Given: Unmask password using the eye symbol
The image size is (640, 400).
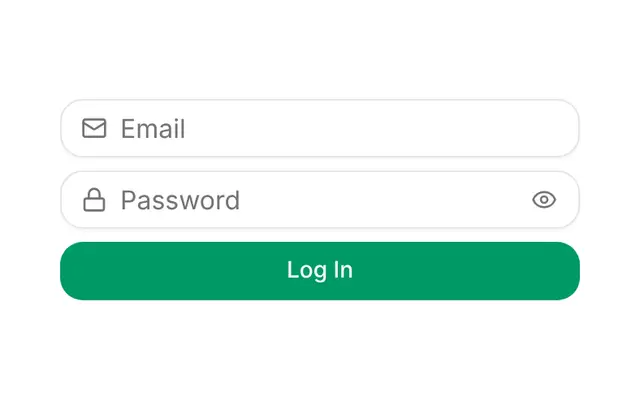Looking at the screenshot, I should pos(544,200).
